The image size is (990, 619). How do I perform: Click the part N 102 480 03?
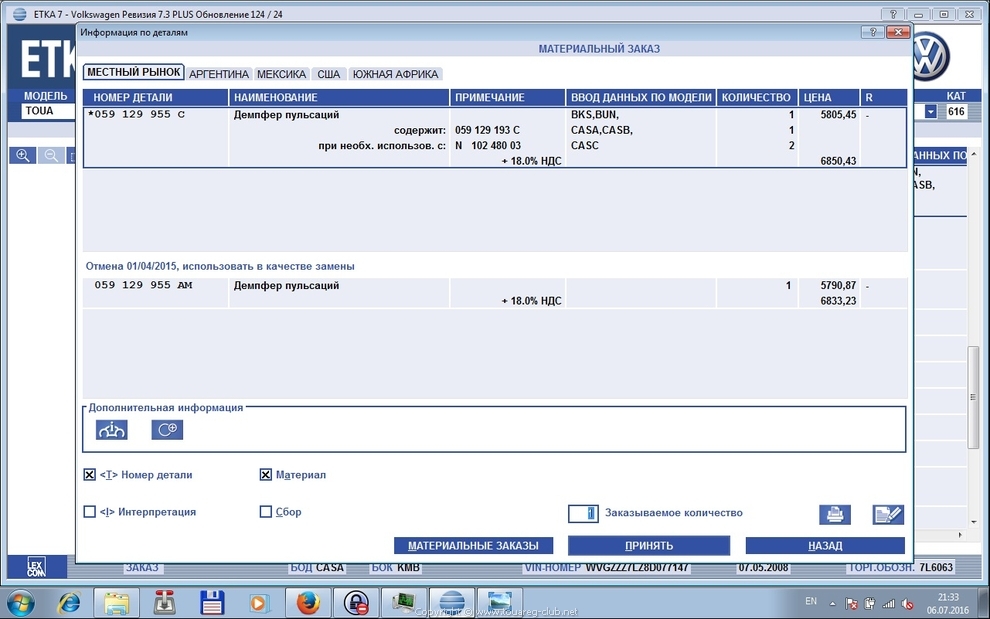point(487,145)
